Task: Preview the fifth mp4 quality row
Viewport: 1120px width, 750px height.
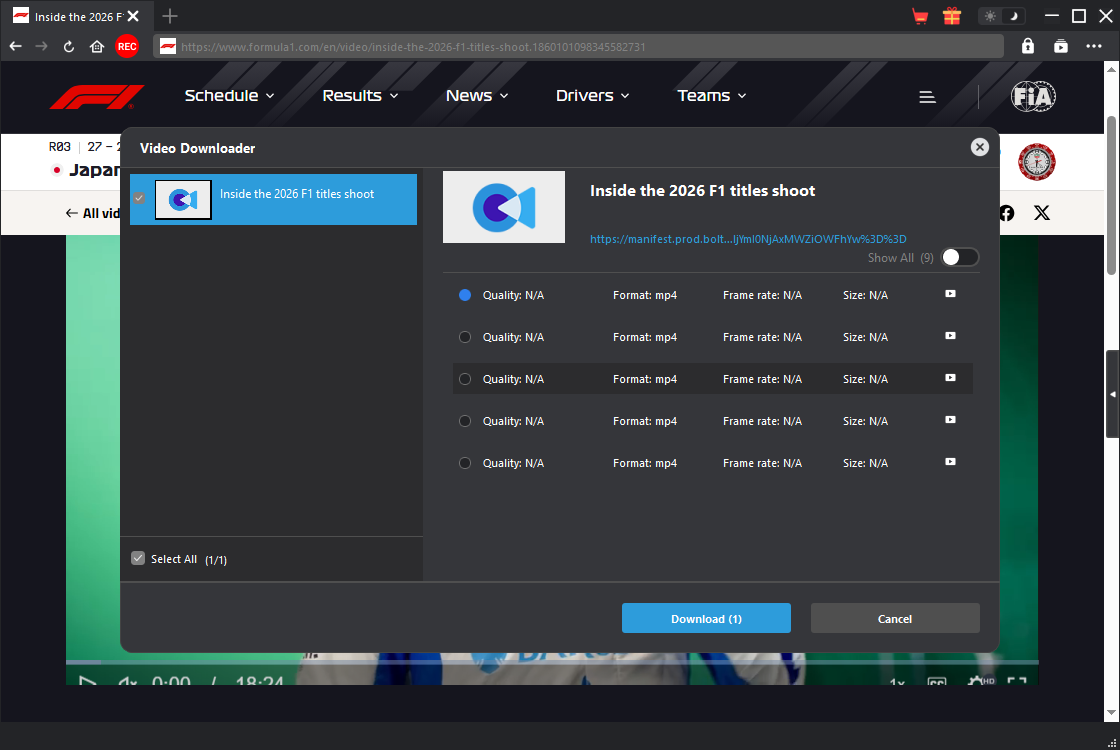Action: pyautogui.click(x=950, y=462)
